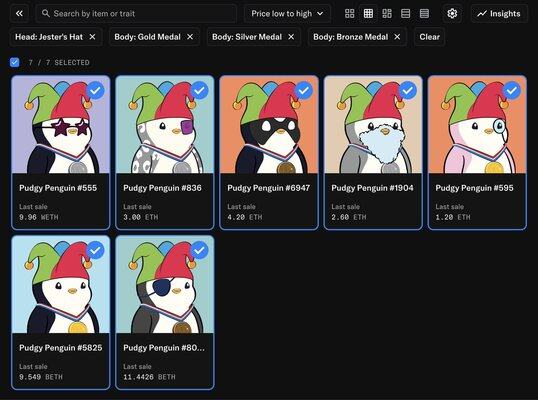The image size is (538, 400).
Task: Click the 9.96 WETH last sale value
Action: 39,217
